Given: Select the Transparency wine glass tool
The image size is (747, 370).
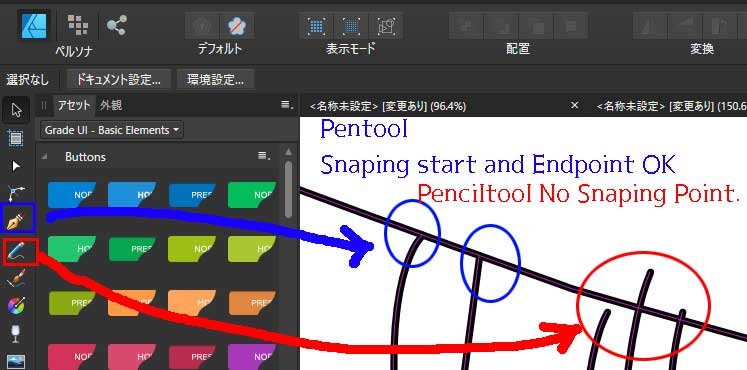Looking at the screenshot, I should [x=16, y=333].
